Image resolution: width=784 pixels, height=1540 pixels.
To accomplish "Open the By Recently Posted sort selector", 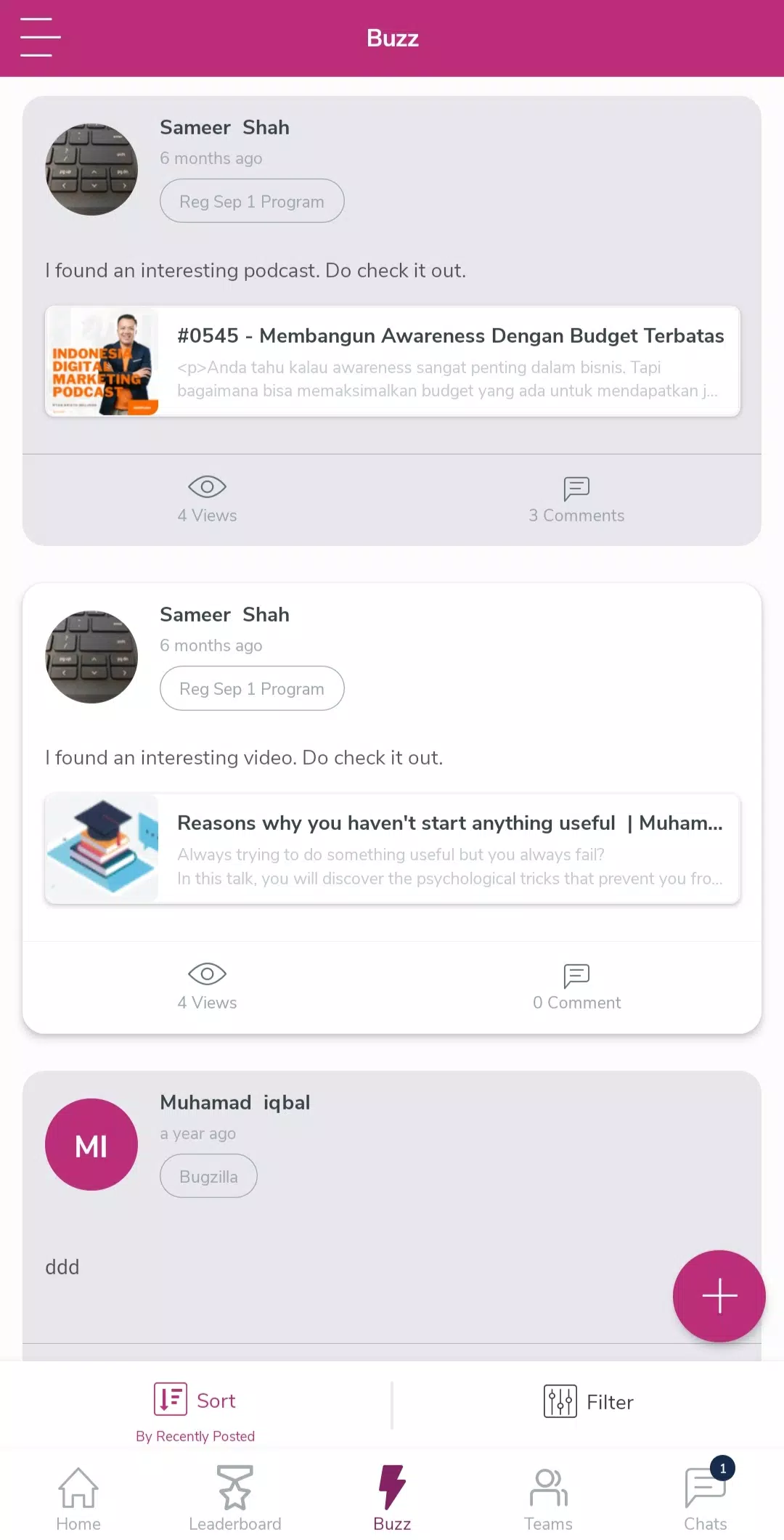I will point(195,1436).
